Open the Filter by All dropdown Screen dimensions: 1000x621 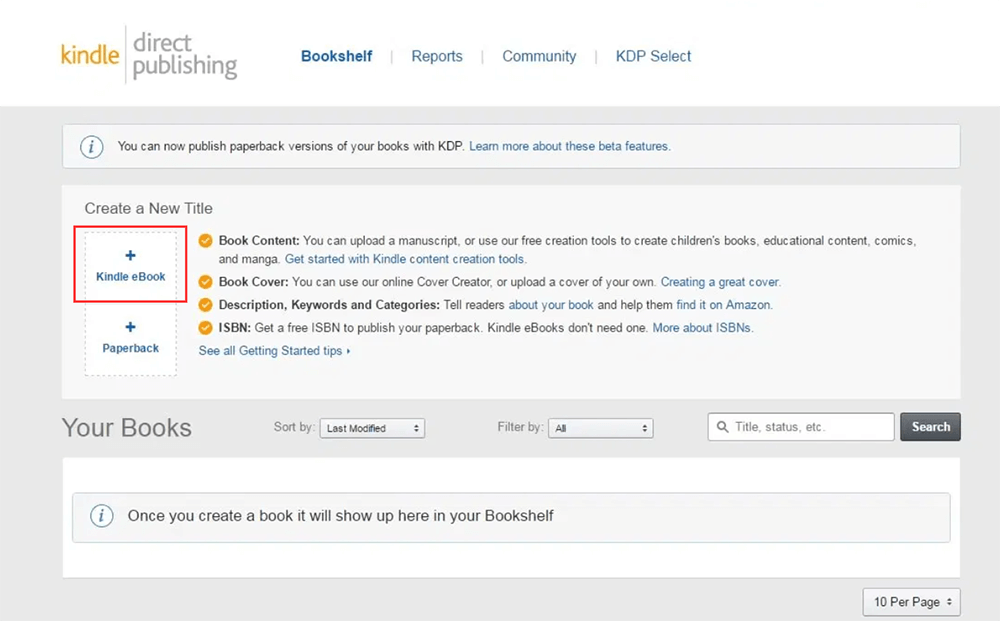pyautogui.click(x=601, y=428)
